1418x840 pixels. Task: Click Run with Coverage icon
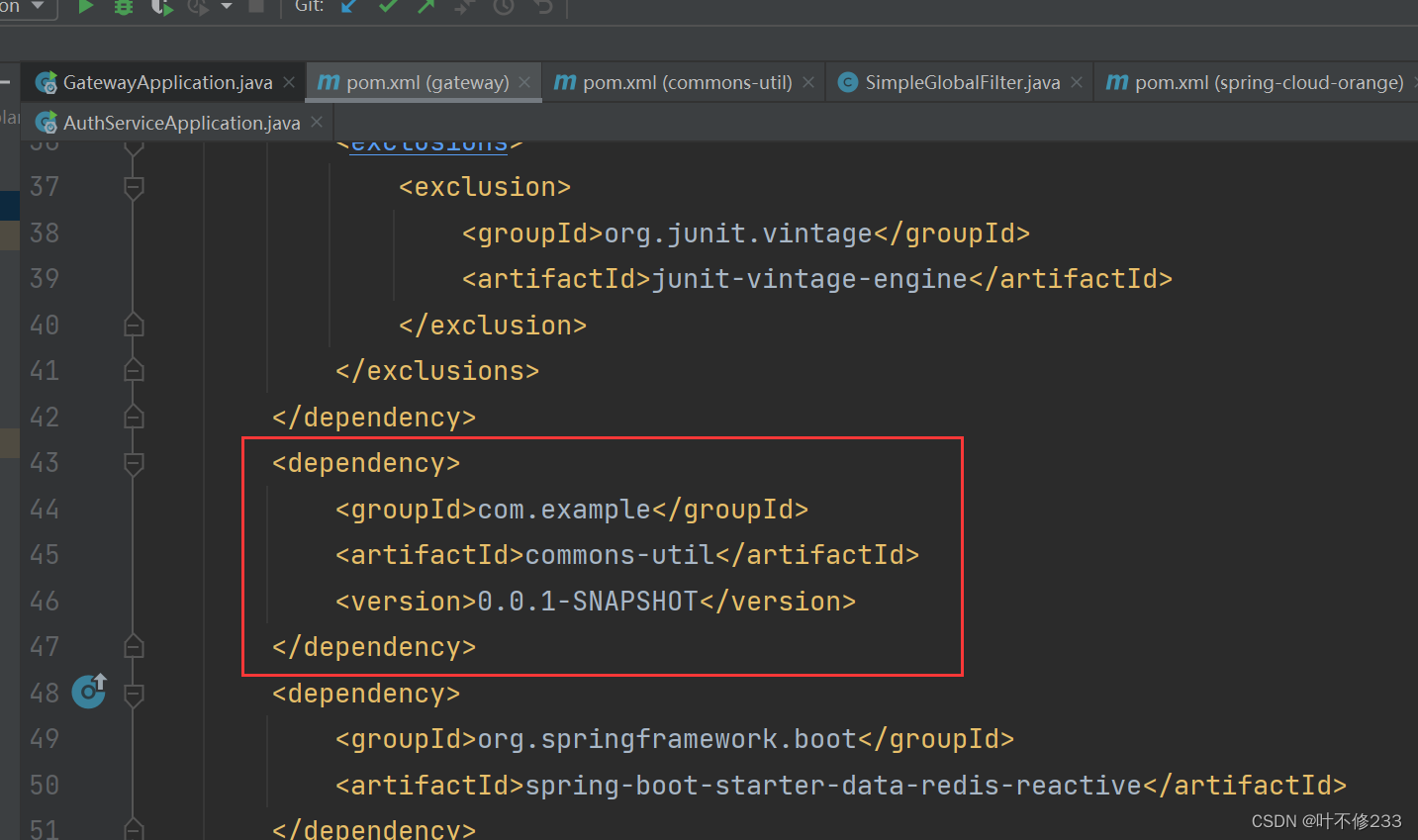pos(161,7)
